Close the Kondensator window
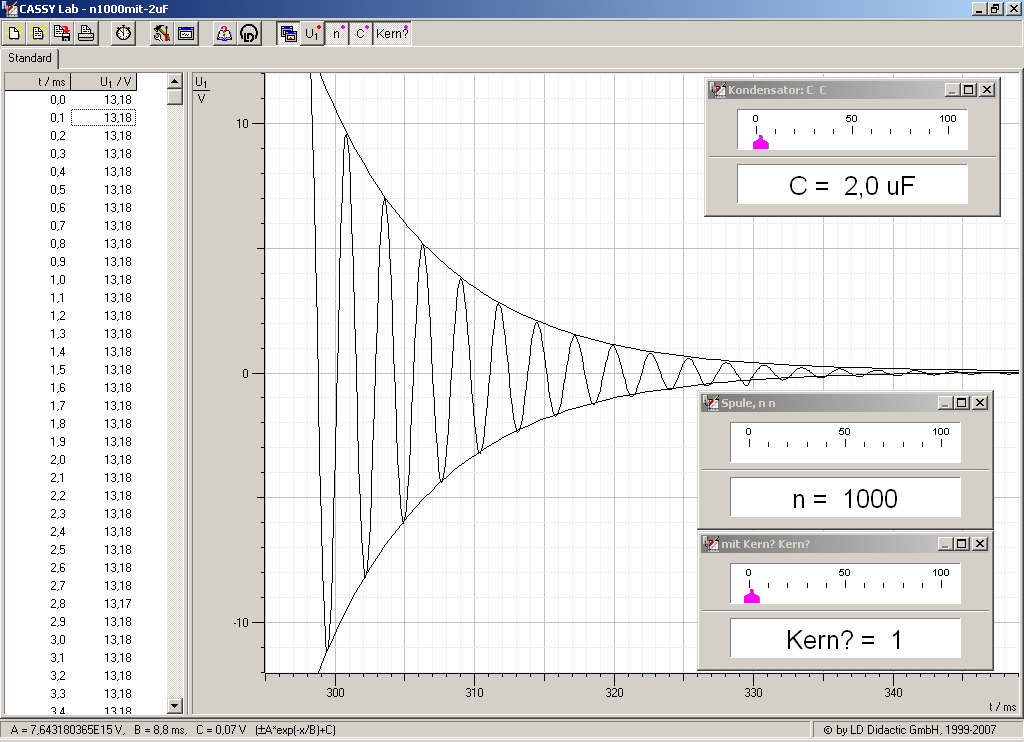The height and width of the screenshot is (742, 1024). tap(987, 90)
